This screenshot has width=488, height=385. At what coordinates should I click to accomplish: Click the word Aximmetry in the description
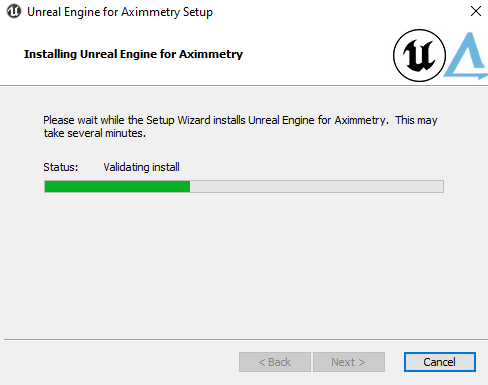click(x=359, y=120)
